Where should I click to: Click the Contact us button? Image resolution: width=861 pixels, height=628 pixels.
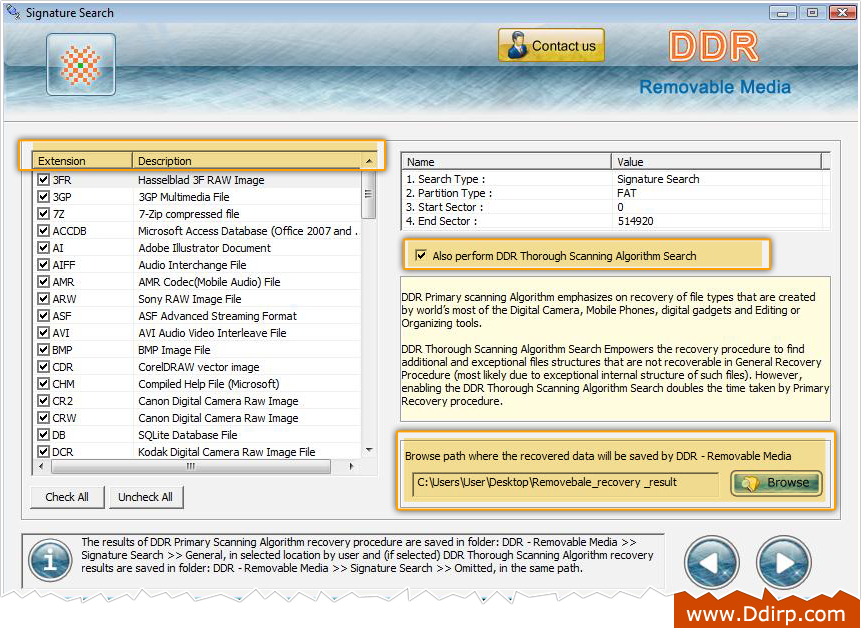click(x=551, y=46)
